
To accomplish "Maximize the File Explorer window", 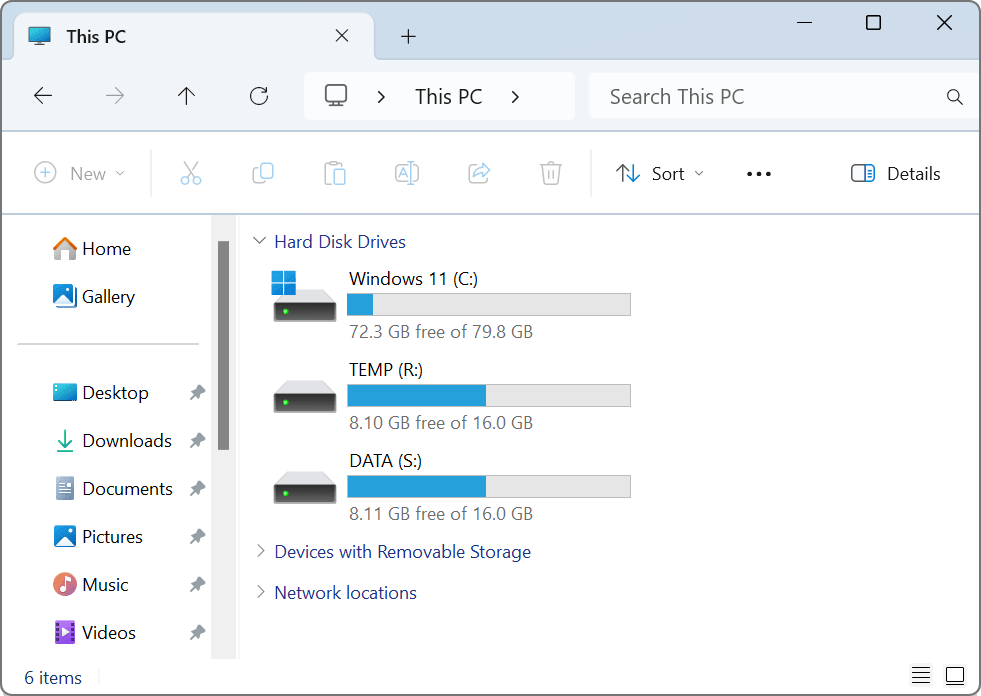I will (873, 23).
